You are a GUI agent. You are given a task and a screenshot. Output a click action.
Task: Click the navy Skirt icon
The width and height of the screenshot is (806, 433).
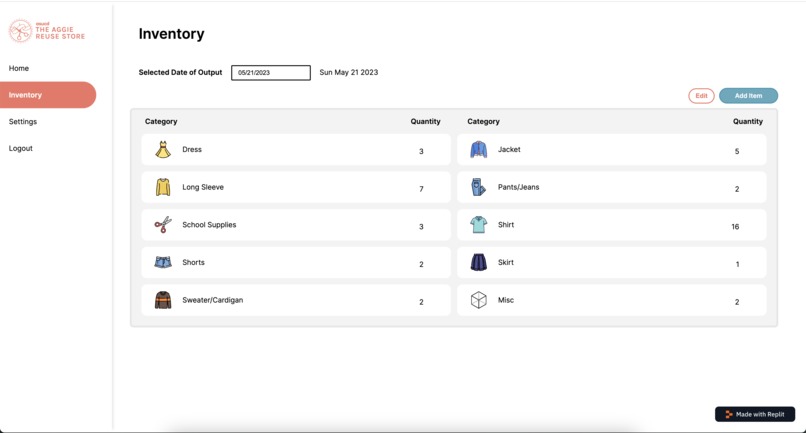479,262
